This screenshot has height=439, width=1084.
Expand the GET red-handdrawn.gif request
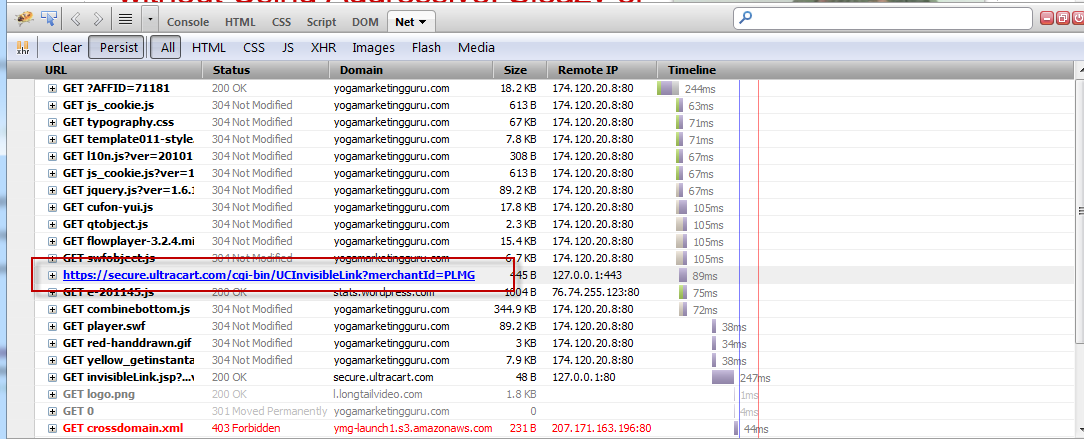(x=52, y=343)
